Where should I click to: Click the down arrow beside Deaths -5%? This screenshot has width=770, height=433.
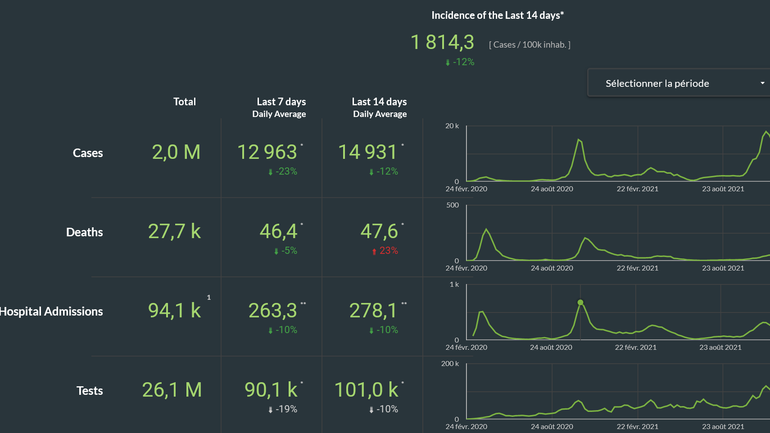pos(275,251)
